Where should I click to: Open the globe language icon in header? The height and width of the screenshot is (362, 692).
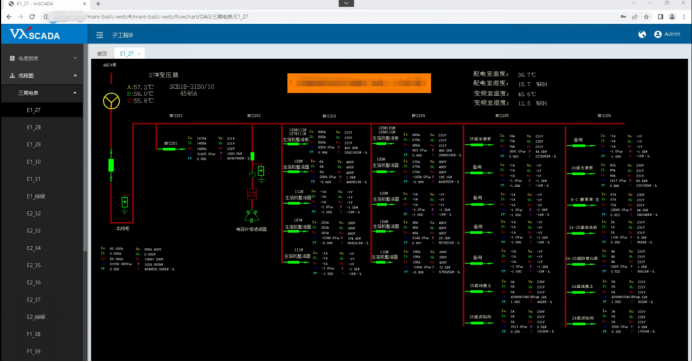[x=642, y=34]
